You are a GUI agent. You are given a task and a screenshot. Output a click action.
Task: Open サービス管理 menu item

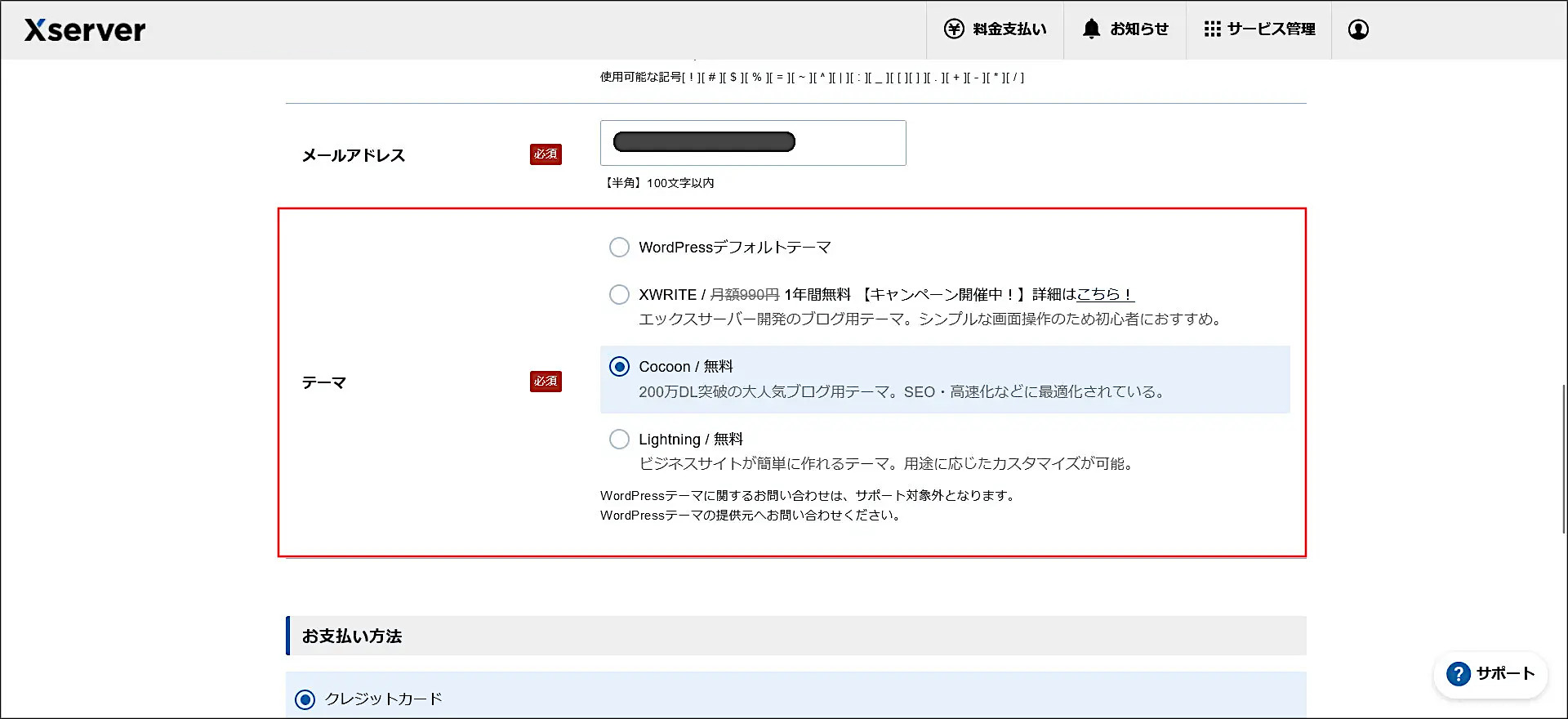(x=1258, y=29)
